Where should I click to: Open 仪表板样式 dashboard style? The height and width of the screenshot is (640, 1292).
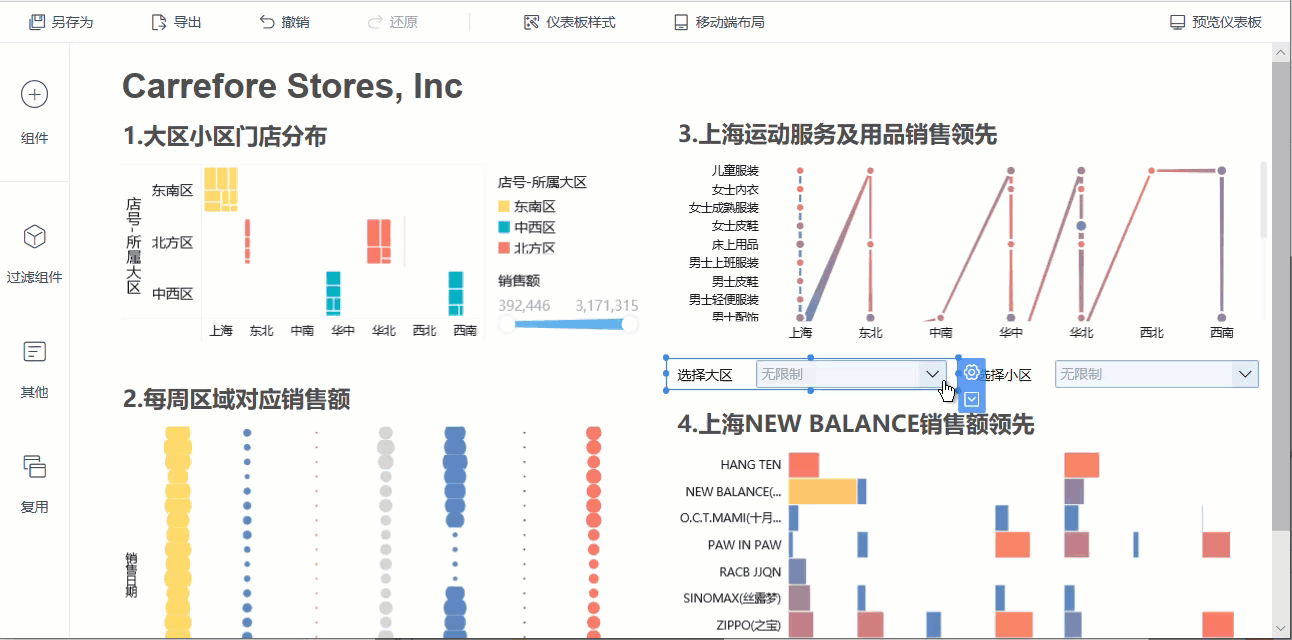point(570,22)
